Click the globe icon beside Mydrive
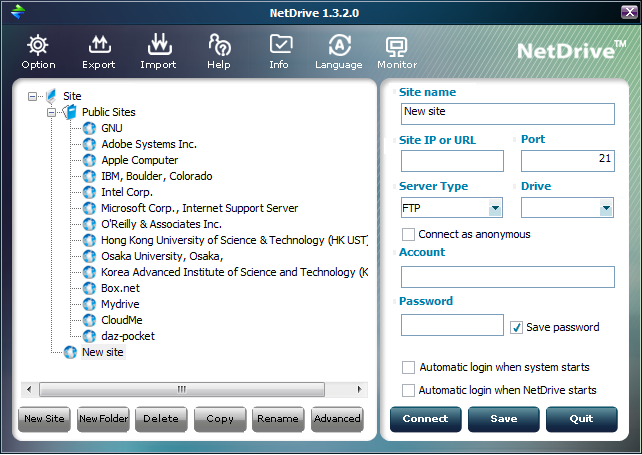This screenshot has height=455, width=642. [89, 304]
